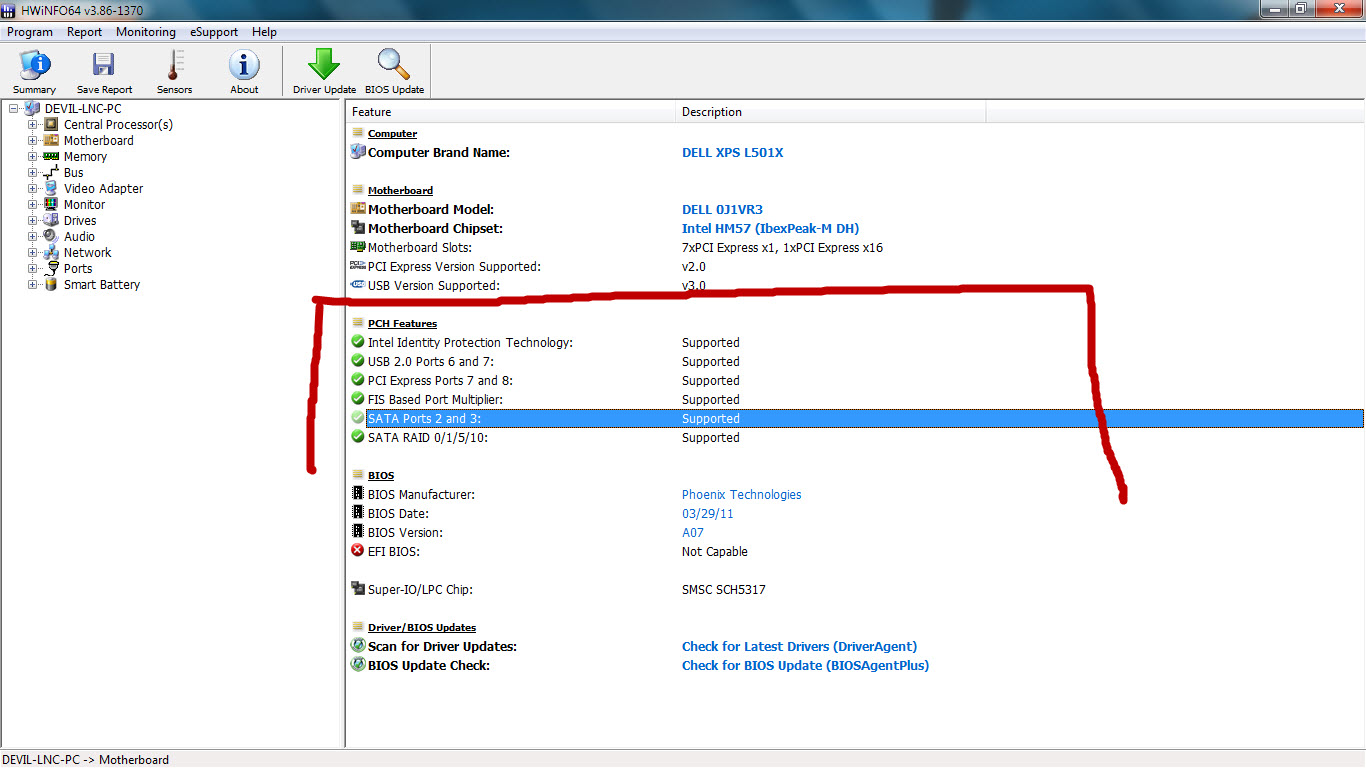Viewport: 1366px width, 768px height.
Task: Expand the Bus tree node
Action: point(33,172)
